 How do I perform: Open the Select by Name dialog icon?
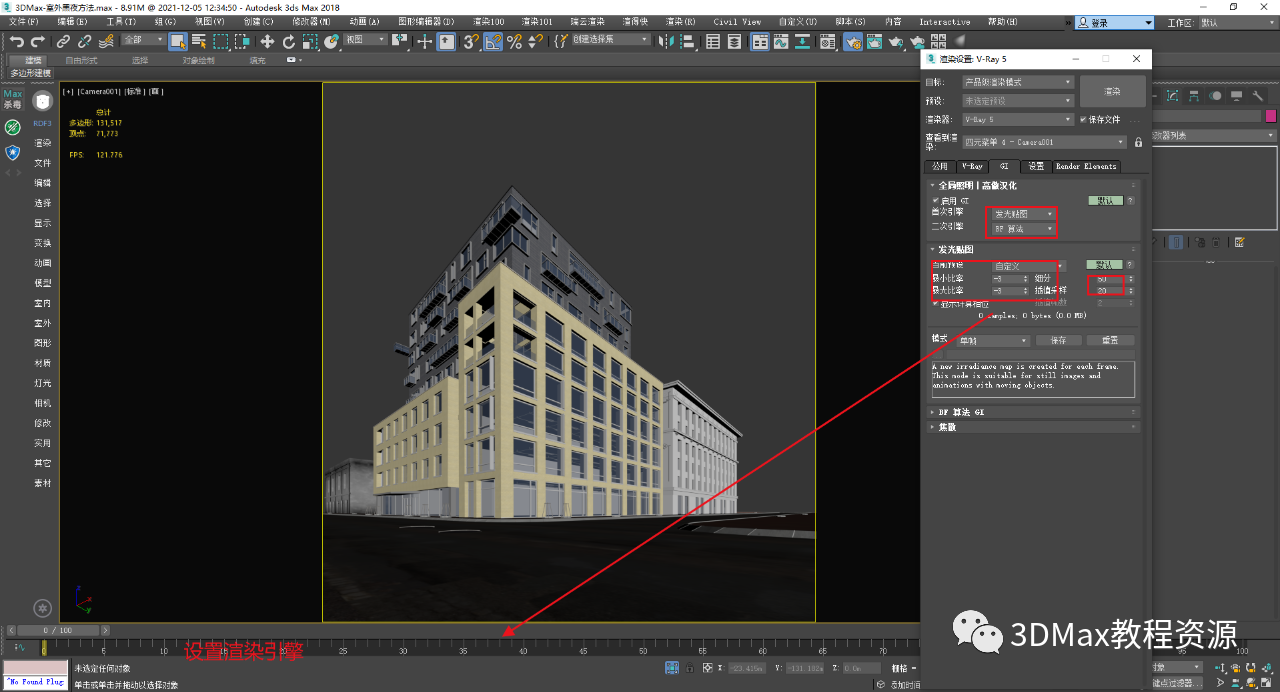point(197,42)
